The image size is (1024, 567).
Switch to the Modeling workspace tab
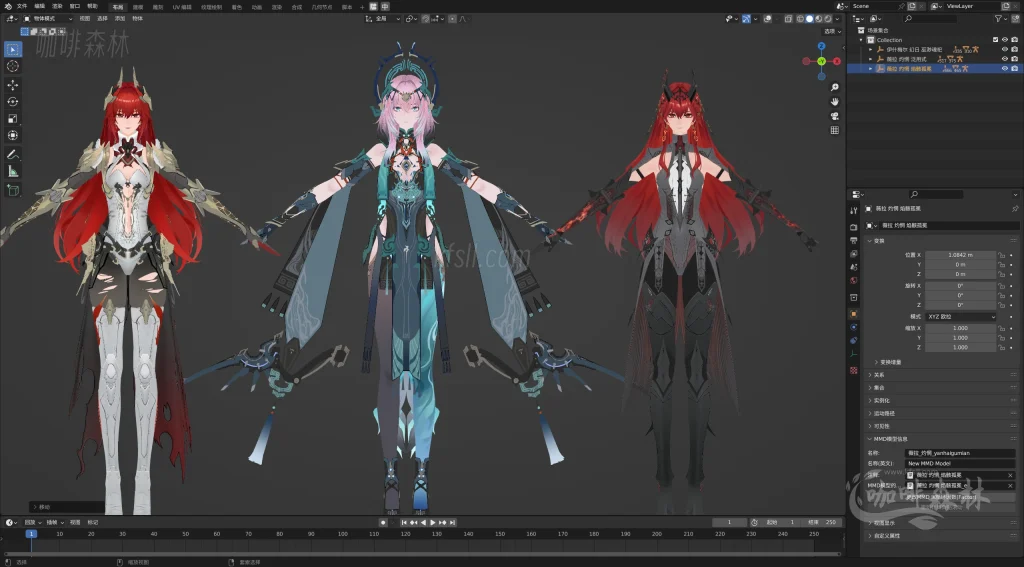pyautogui.click(x=138, y=7)
